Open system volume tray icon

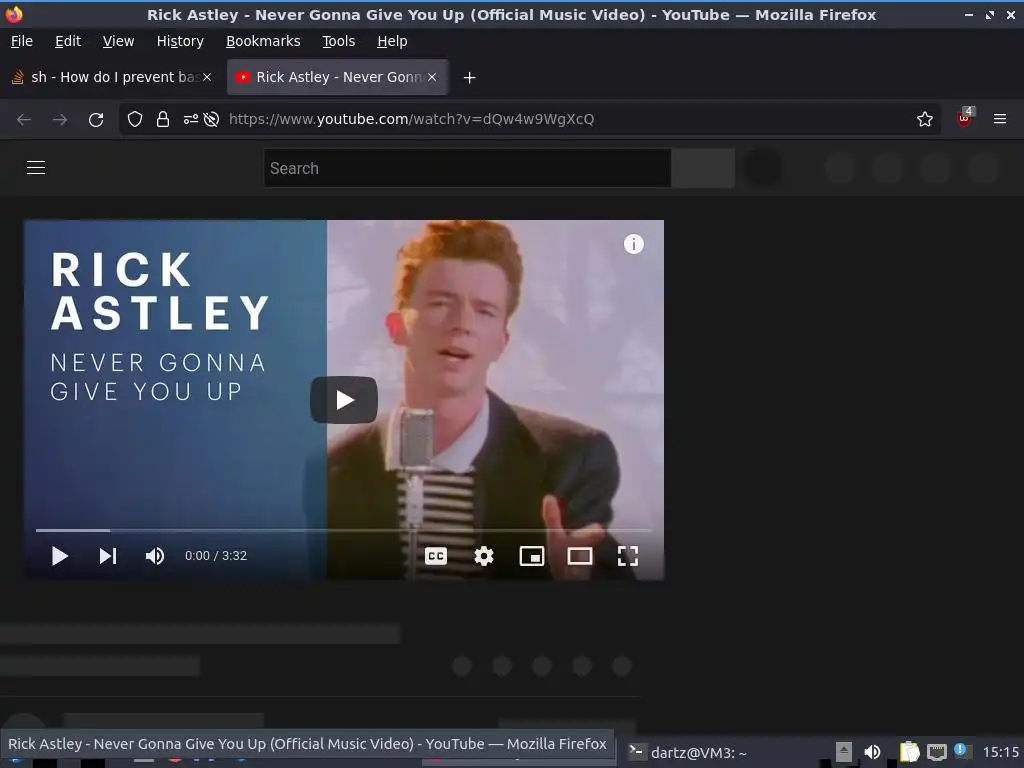tap(872, 752)
